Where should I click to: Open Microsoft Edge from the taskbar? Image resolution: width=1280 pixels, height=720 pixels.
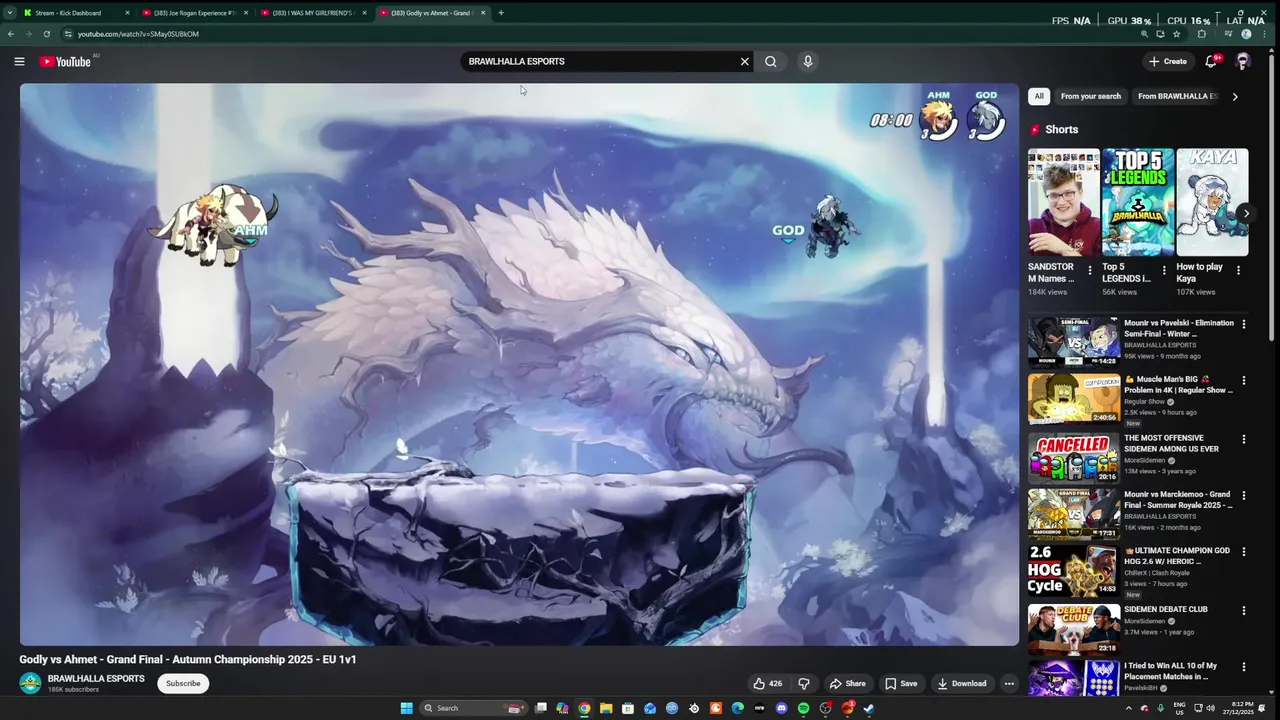738,708
